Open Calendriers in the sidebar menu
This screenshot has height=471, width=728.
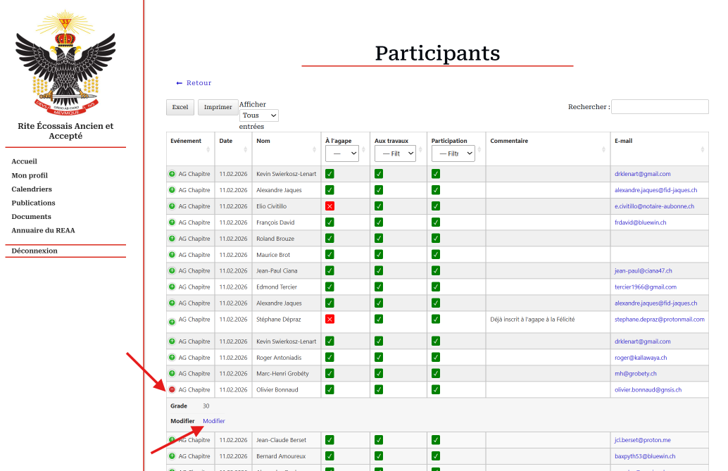(32, 189)
